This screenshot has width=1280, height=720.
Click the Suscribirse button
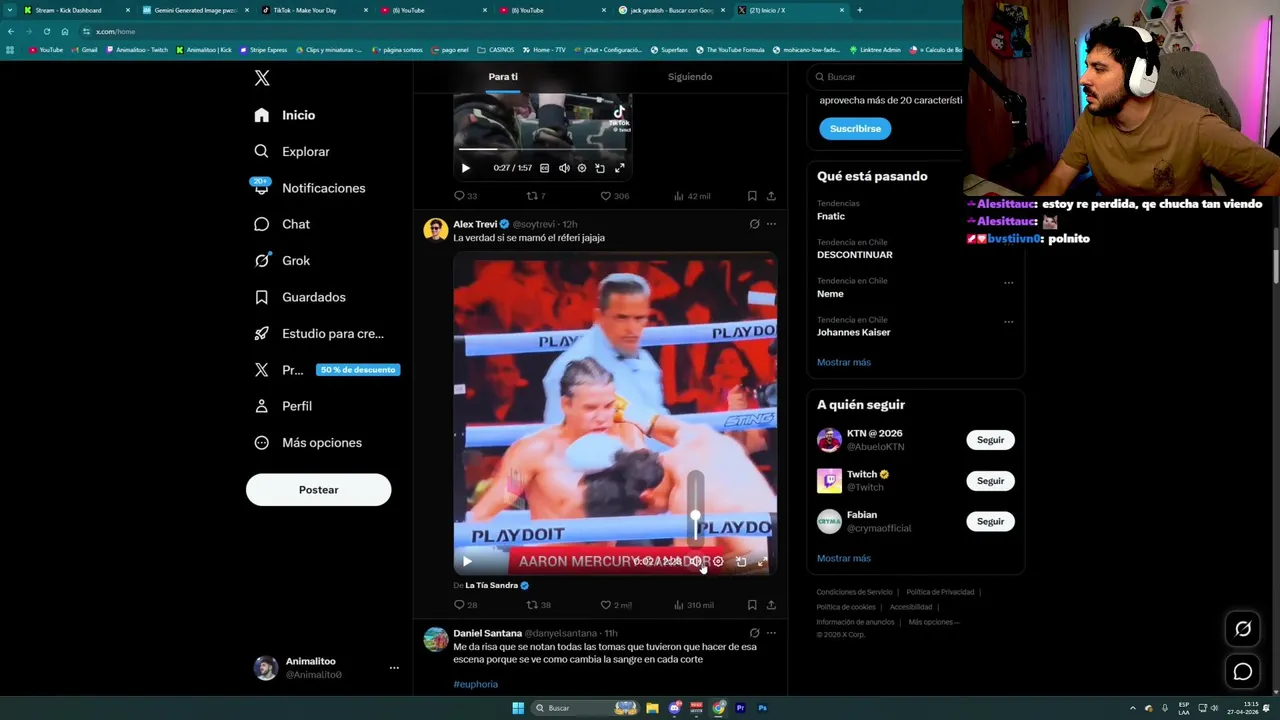855,129
